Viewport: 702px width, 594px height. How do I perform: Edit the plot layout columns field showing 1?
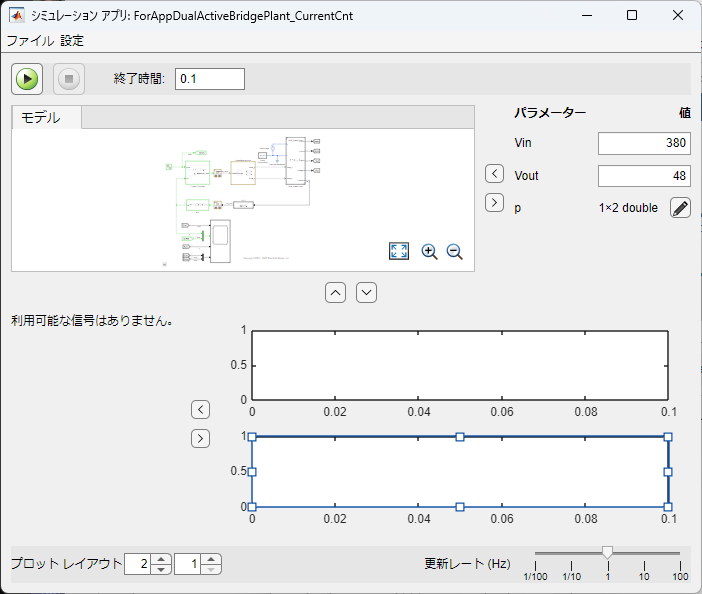pyautogui.click(x=188, y=564)
